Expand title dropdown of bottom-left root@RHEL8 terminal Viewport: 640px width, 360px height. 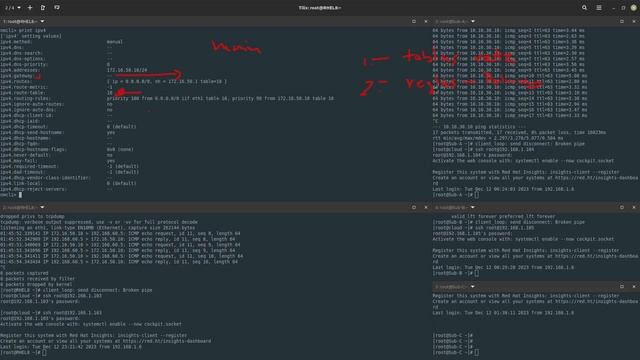42,207
